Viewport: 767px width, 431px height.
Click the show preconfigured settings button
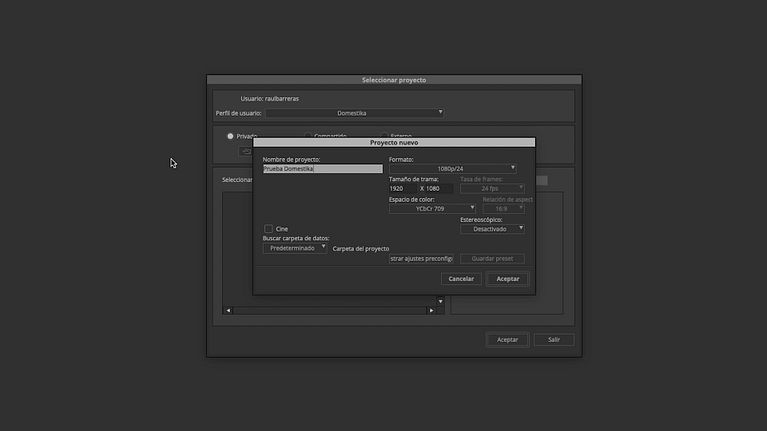421,259
